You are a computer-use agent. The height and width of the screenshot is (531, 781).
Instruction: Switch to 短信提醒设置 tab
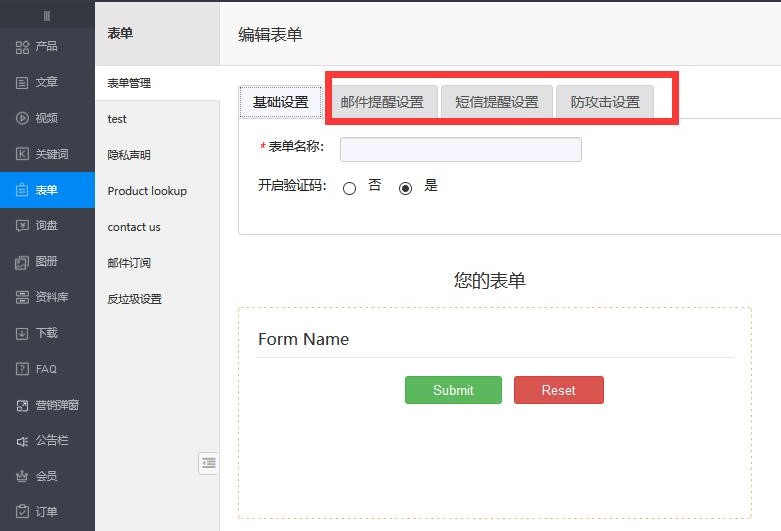pos(496,102)
